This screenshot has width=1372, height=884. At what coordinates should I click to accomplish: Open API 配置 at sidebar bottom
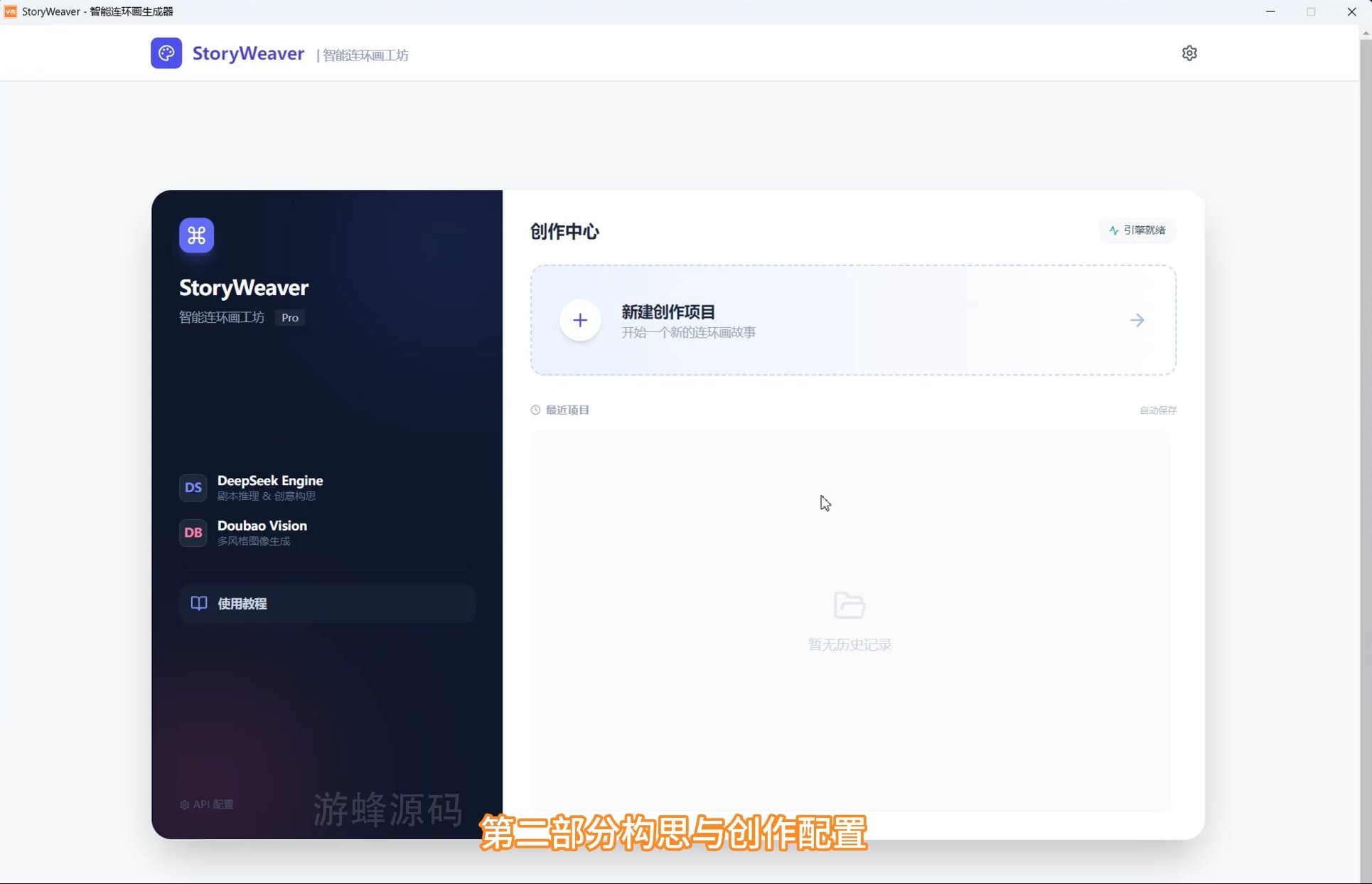point(207,804)
